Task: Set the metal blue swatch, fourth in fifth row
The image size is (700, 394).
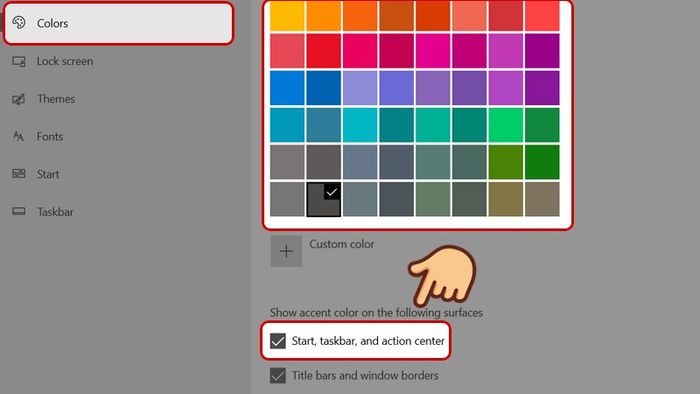Action: tap(396, 162)
